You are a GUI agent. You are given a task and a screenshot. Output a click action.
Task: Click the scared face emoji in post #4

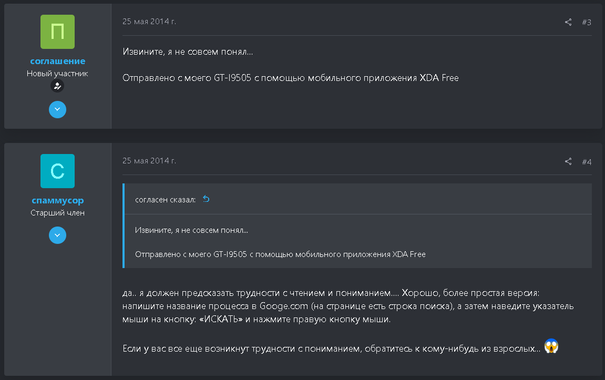point(551,346)
